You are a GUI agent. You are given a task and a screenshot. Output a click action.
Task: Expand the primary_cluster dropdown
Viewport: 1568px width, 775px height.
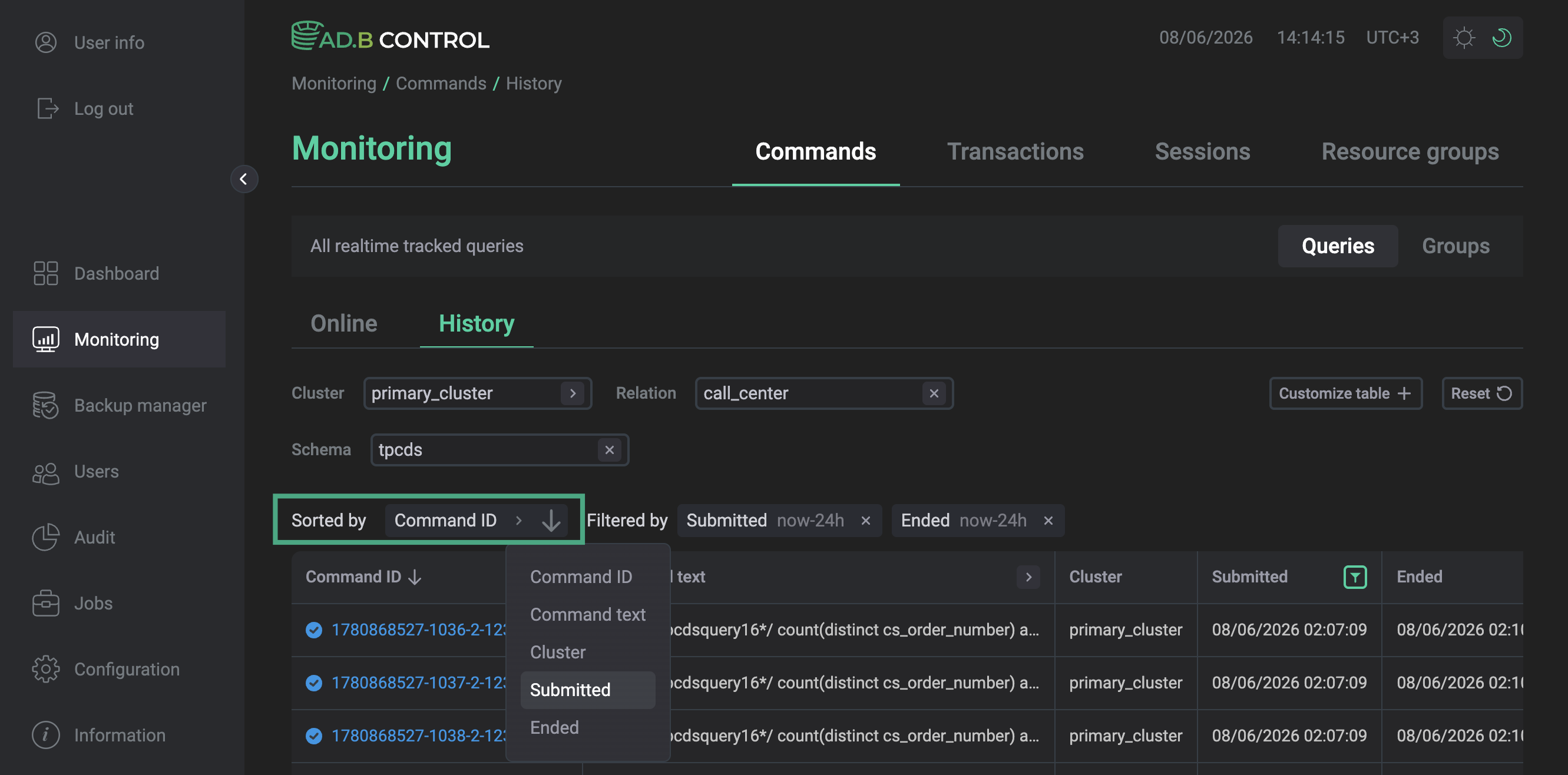pyautogui.click(x=572, y=393)
